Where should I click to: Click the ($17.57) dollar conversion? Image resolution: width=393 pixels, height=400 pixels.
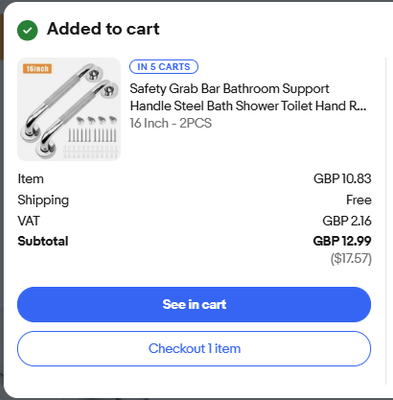(x=351, y=258)
